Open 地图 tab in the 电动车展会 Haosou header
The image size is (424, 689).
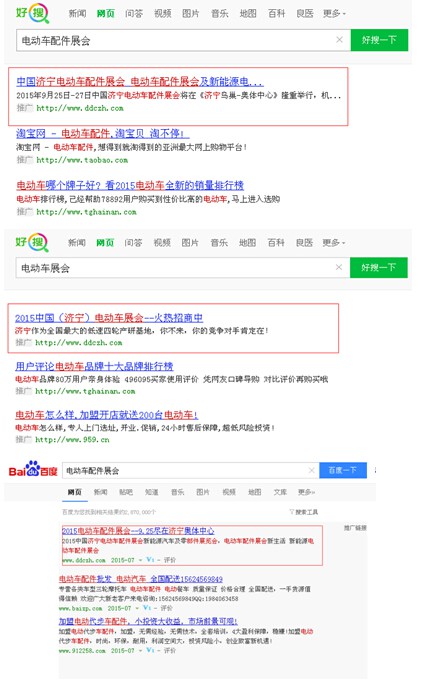(247, 243)
